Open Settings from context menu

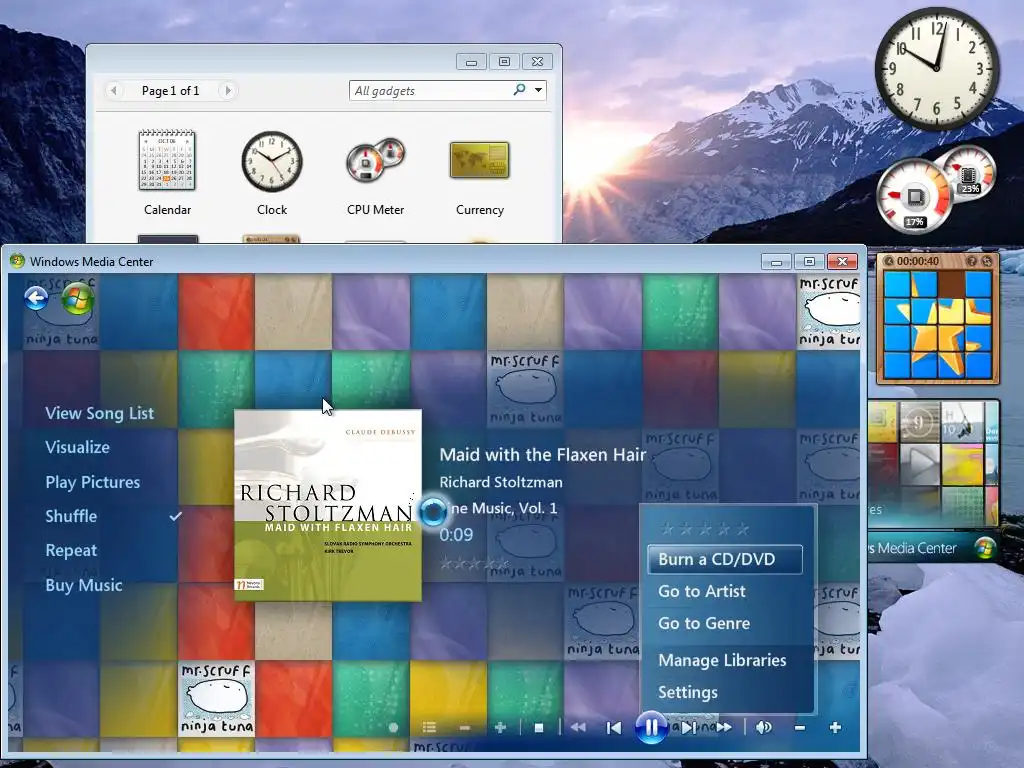pos(688,692)
